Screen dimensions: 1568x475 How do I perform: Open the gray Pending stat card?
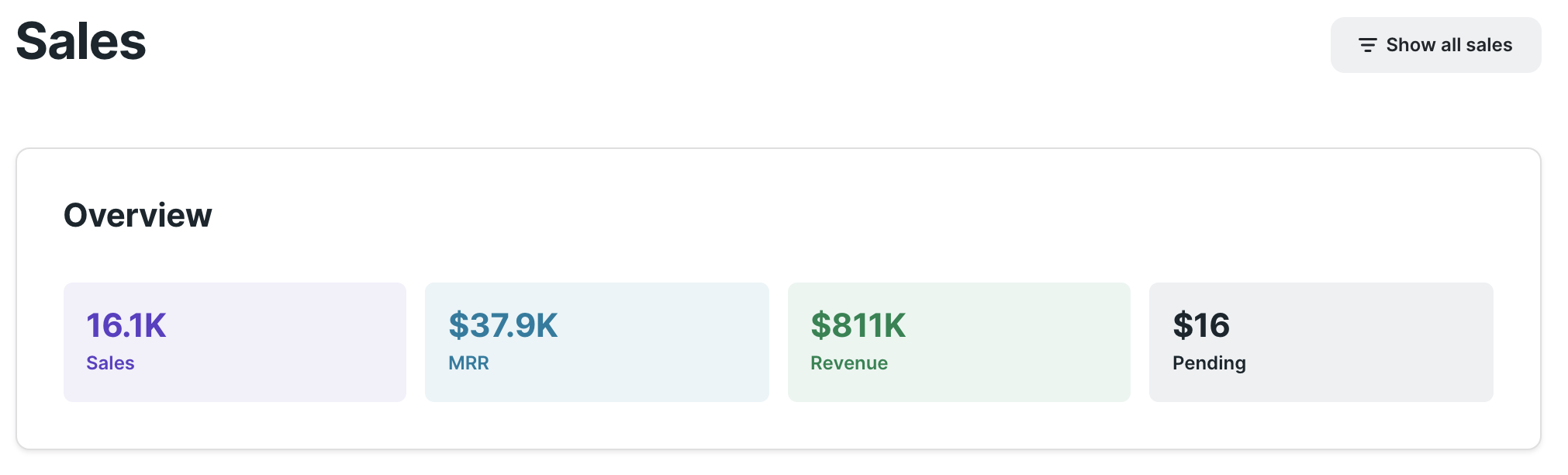[x=1321, y=342]
